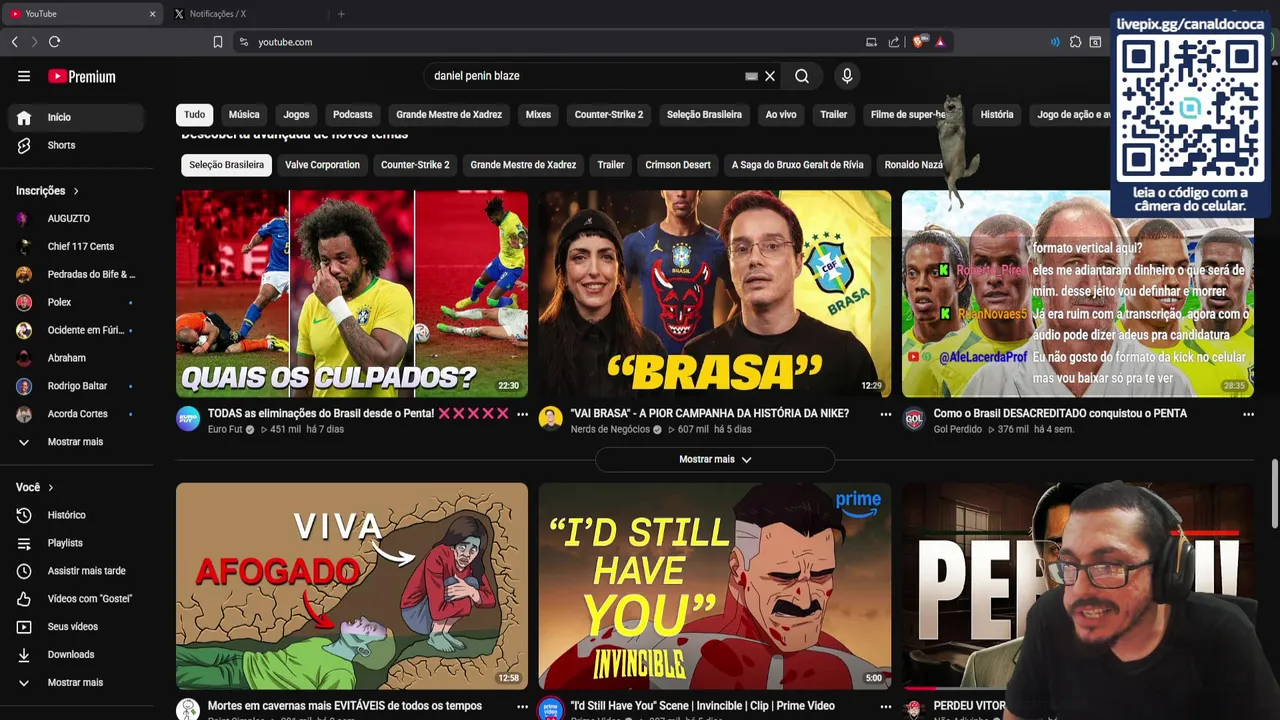Screen dimensions: 1280x720
Task: Open options for Invincible clip video
Action: point(885,706)
